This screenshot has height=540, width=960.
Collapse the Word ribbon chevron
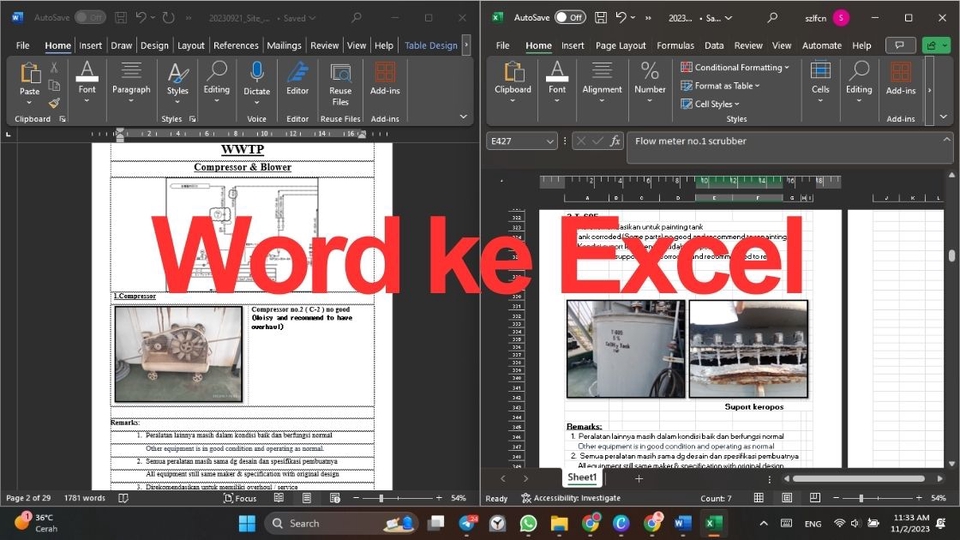point(463,117)
